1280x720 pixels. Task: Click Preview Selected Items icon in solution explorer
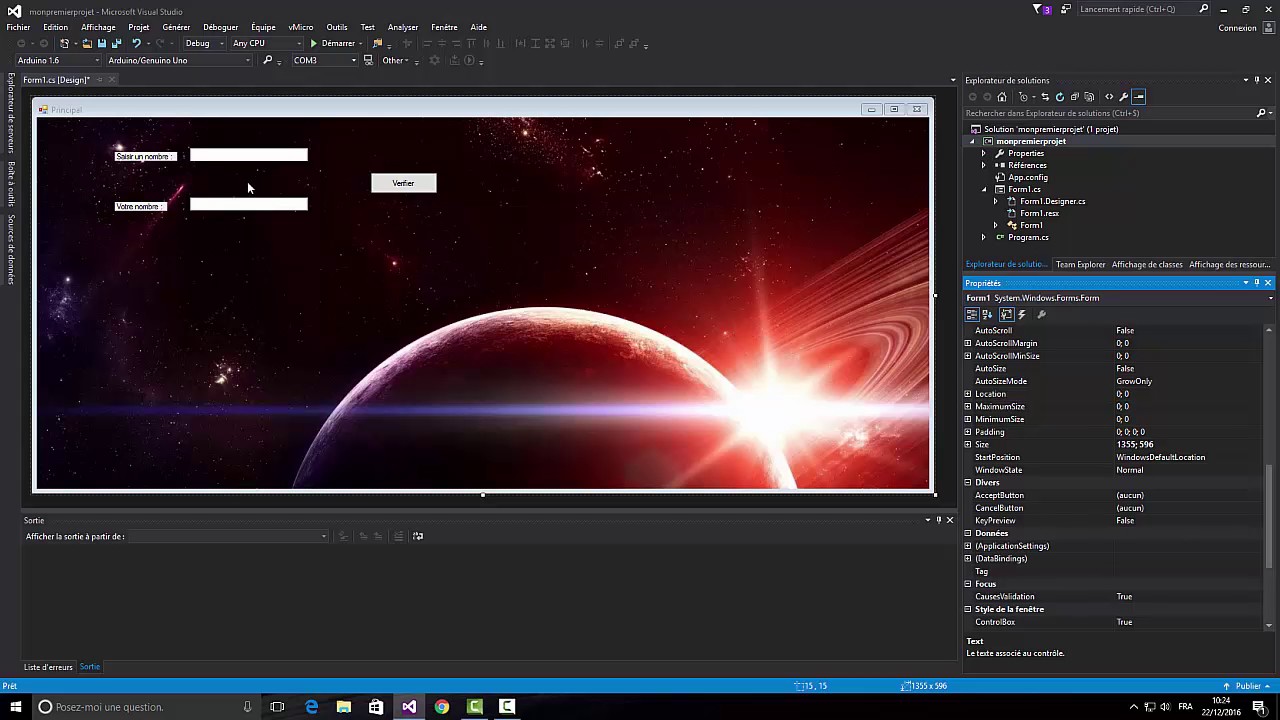coord(1139,97)
